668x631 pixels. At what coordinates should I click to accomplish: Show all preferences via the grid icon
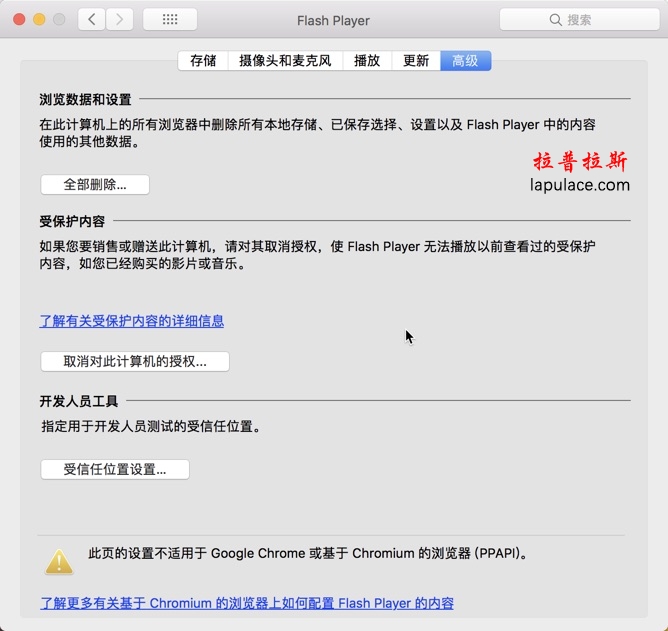click(170, 19)
